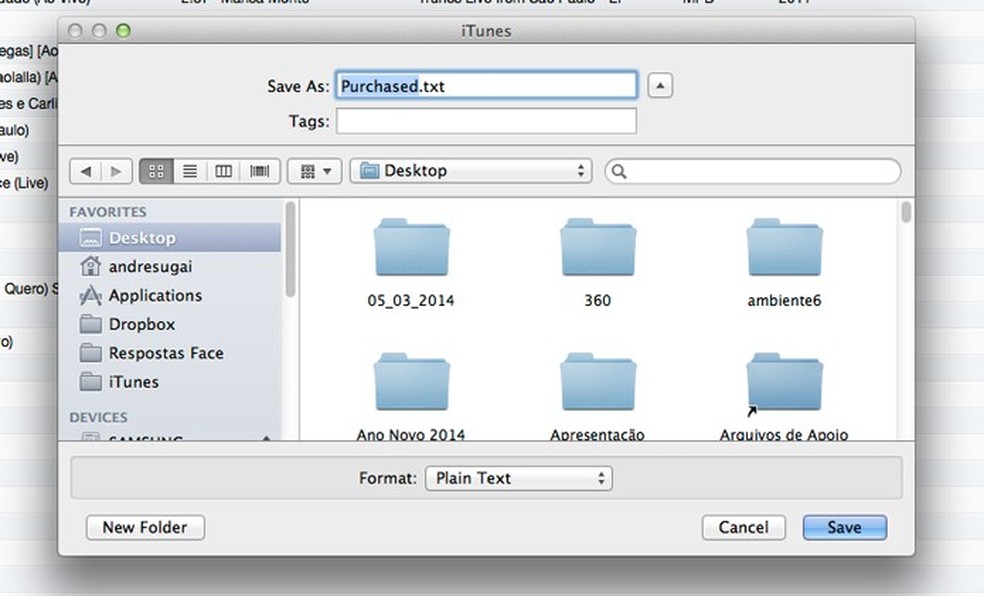This screenshot has width=984, height=596.
Task: Switch to Cover Flow view
Action: (x=259, y=171)
